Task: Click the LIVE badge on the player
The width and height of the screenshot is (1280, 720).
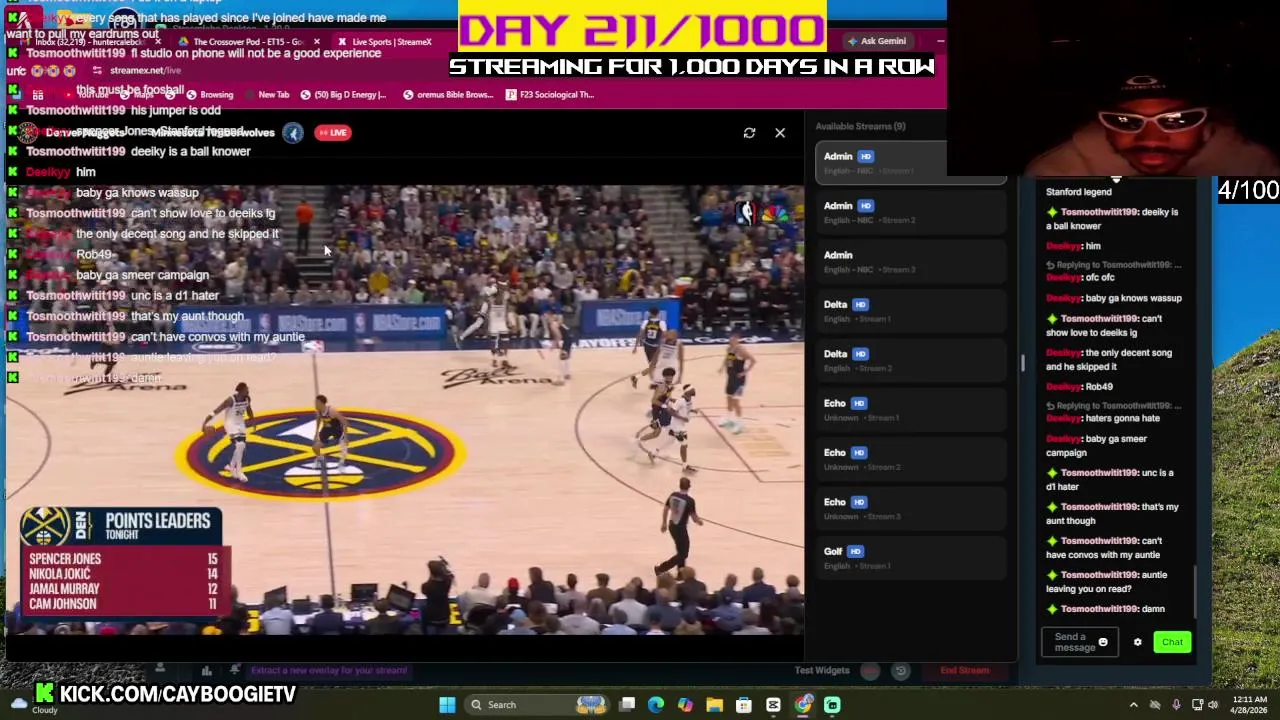Action: click(333, 133)
